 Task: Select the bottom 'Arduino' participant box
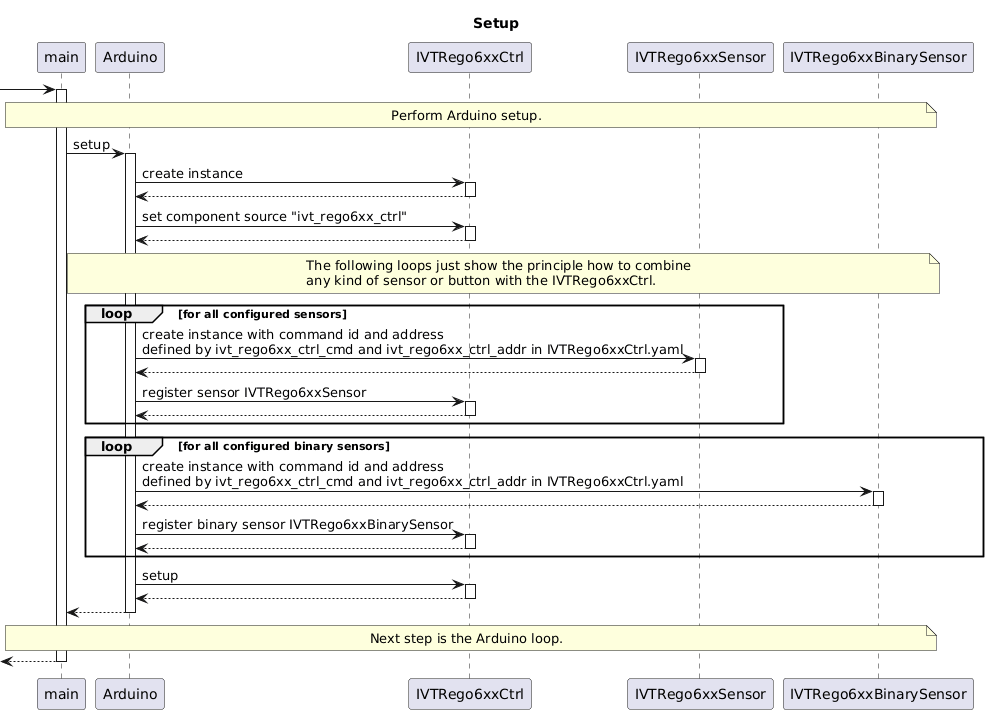click(130, 694)
